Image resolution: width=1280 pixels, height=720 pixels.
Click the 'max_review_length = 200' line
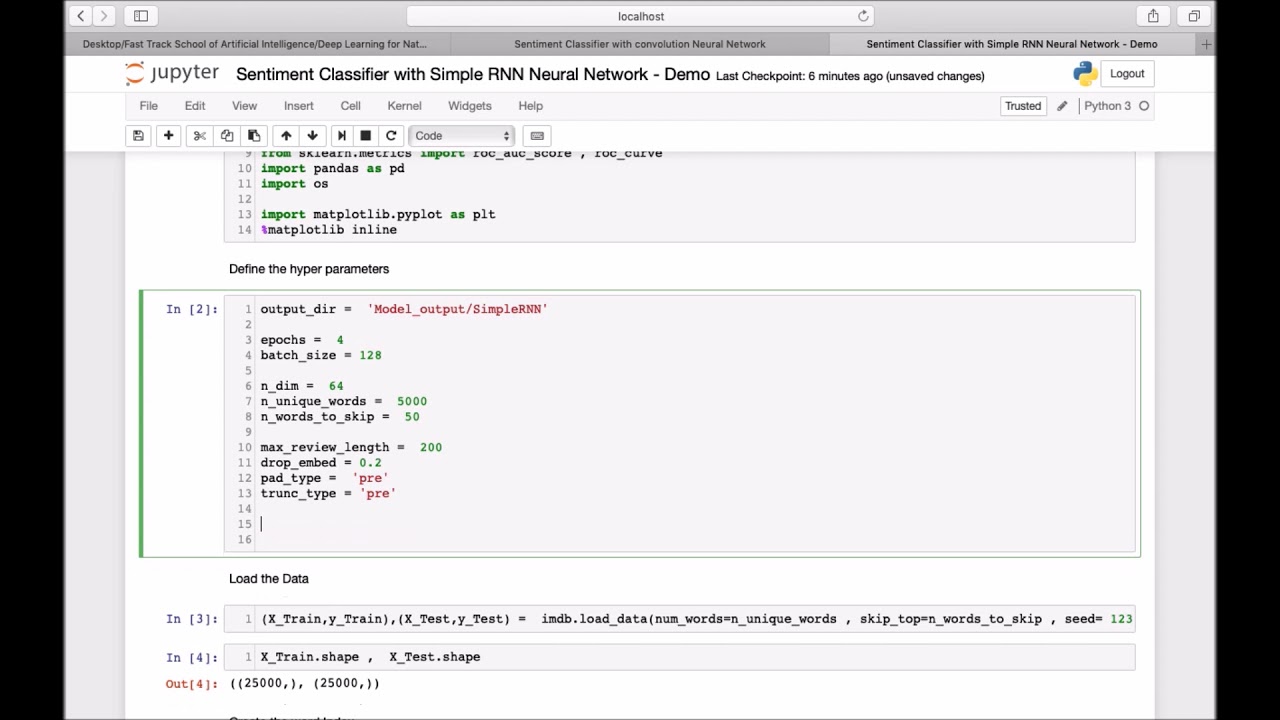pos(351,448)
